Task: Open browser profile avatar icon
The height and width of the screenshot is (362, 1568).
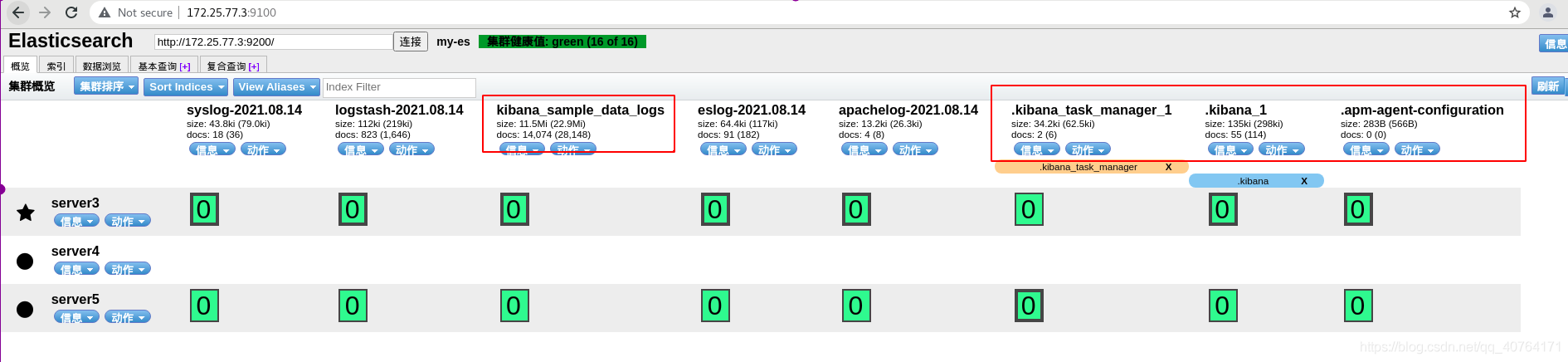Action: pos(1547,12)
